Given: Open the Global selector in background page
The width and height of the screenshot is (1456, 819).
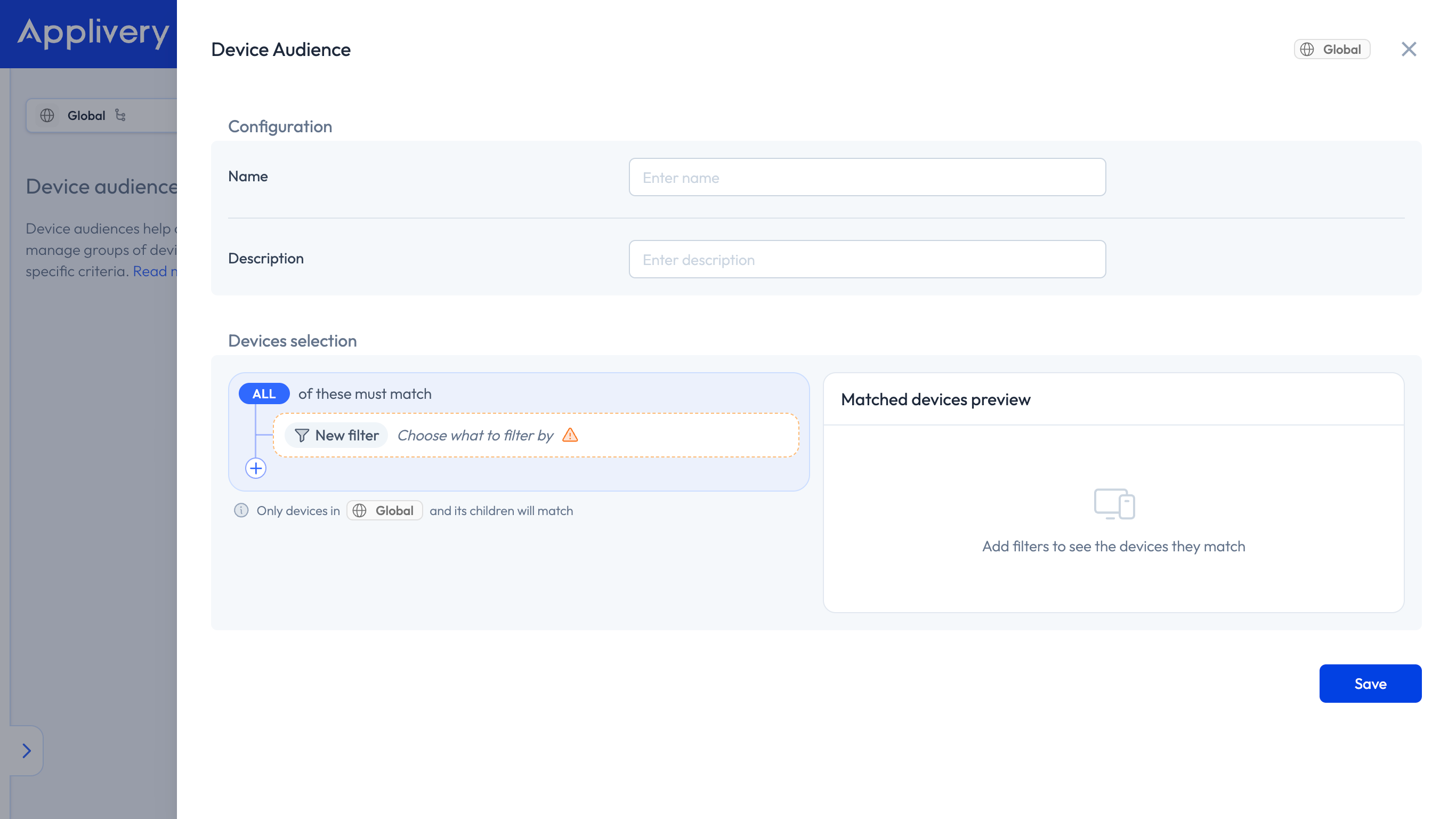Looking at the screenshot, I should click(x=102, y=115).
